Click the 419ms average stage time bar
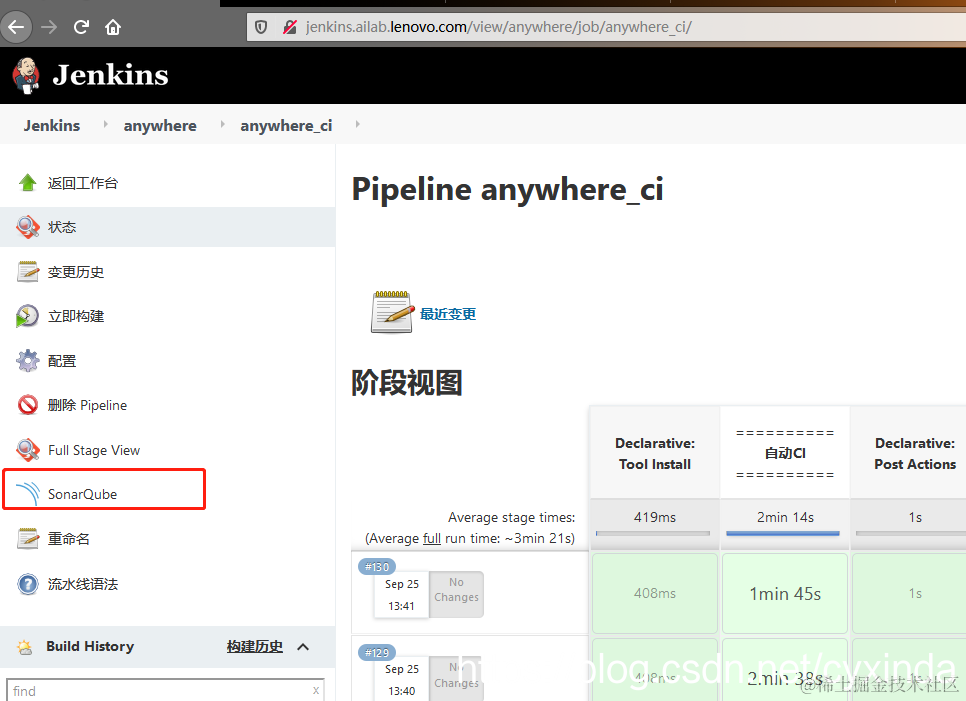This screenshot has height=701, width=966. [x=653, y=533]
